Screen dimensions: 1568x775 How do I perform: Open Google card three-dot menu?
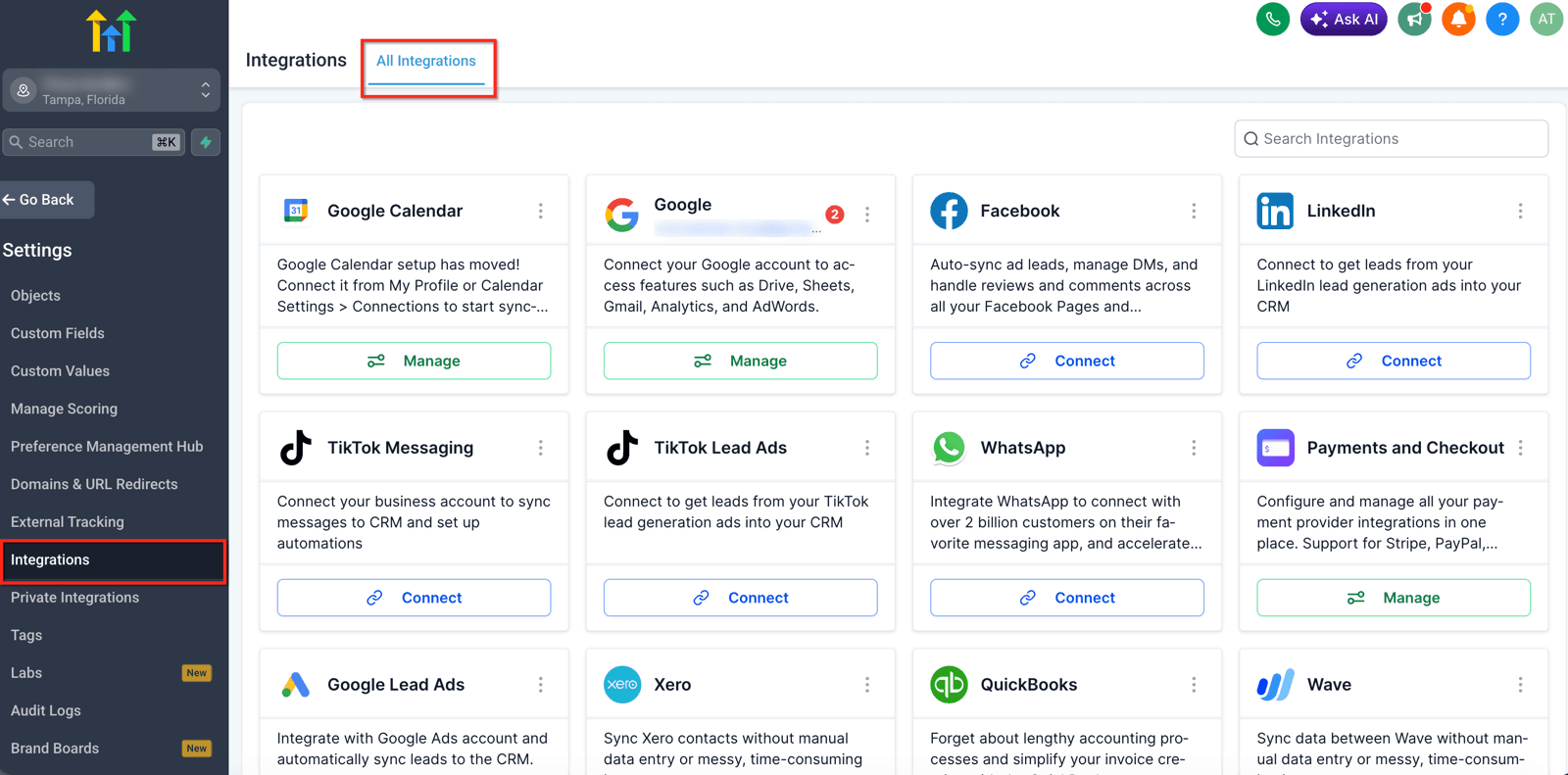(867, 214)
